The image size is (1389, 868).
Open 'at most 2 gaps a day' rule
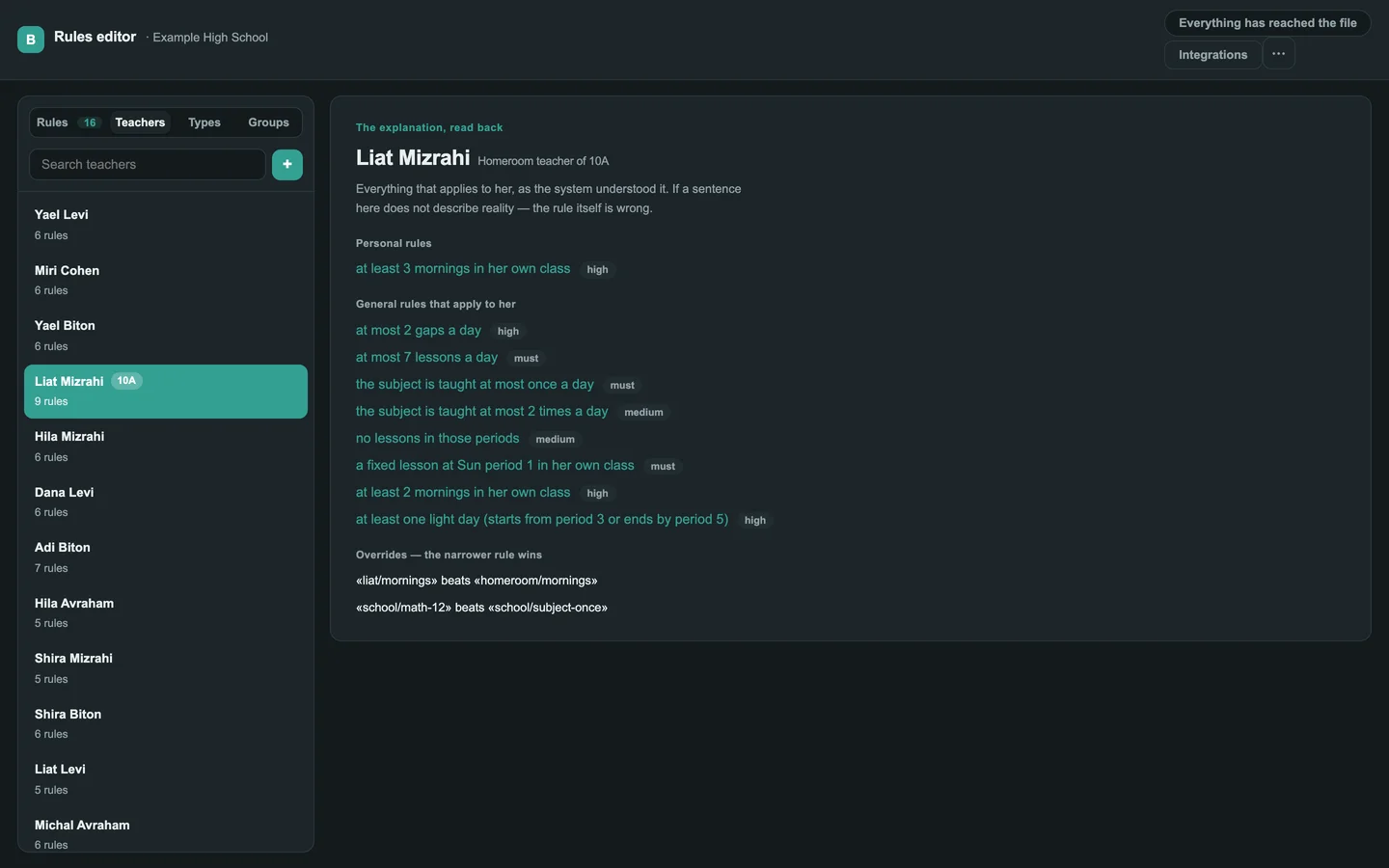pyautogui.click(x=419, y=331)
